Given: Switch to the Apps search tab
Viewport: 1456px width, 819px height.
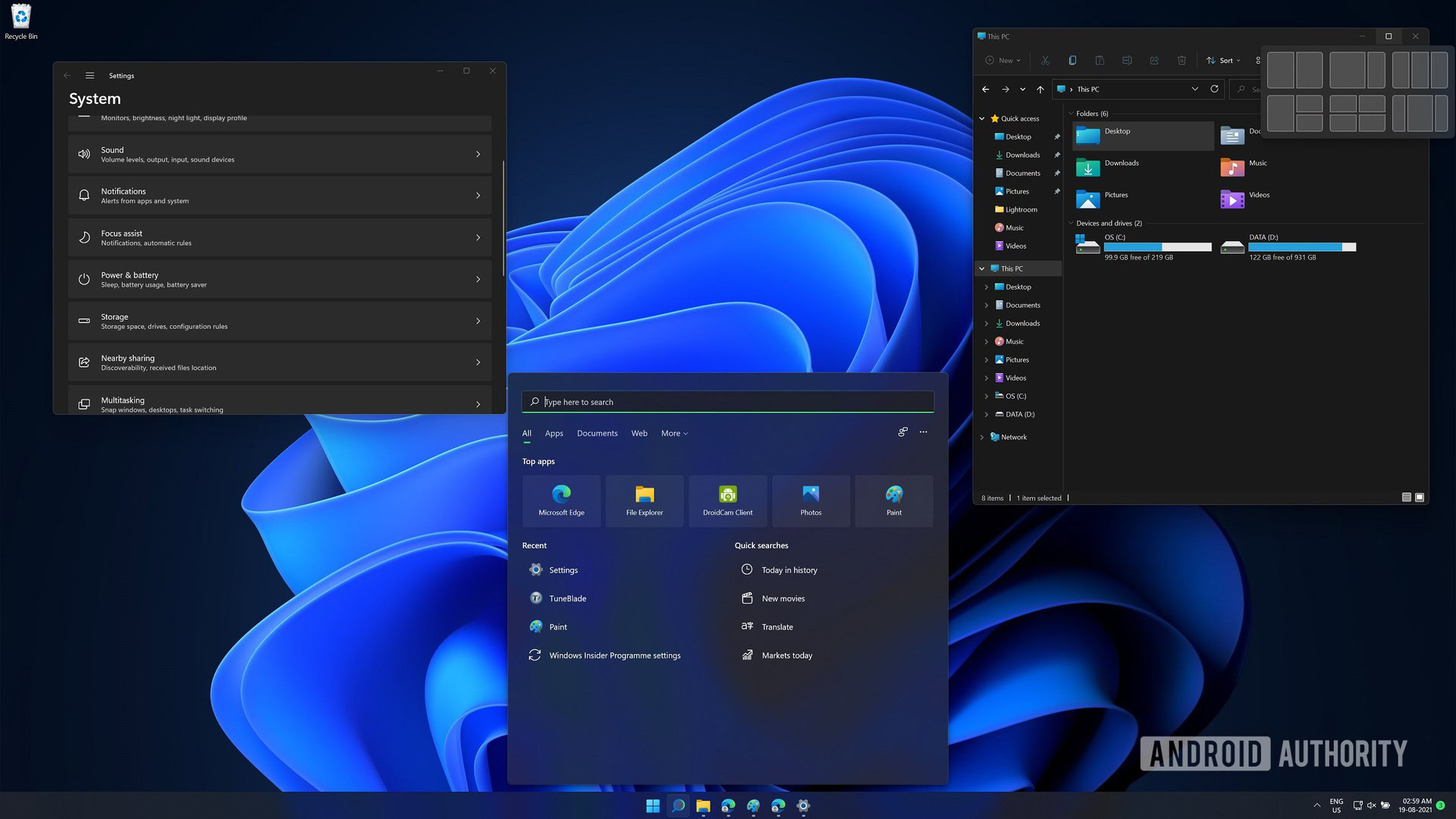Looking at the screenshot, I should [x=554, y=434].
